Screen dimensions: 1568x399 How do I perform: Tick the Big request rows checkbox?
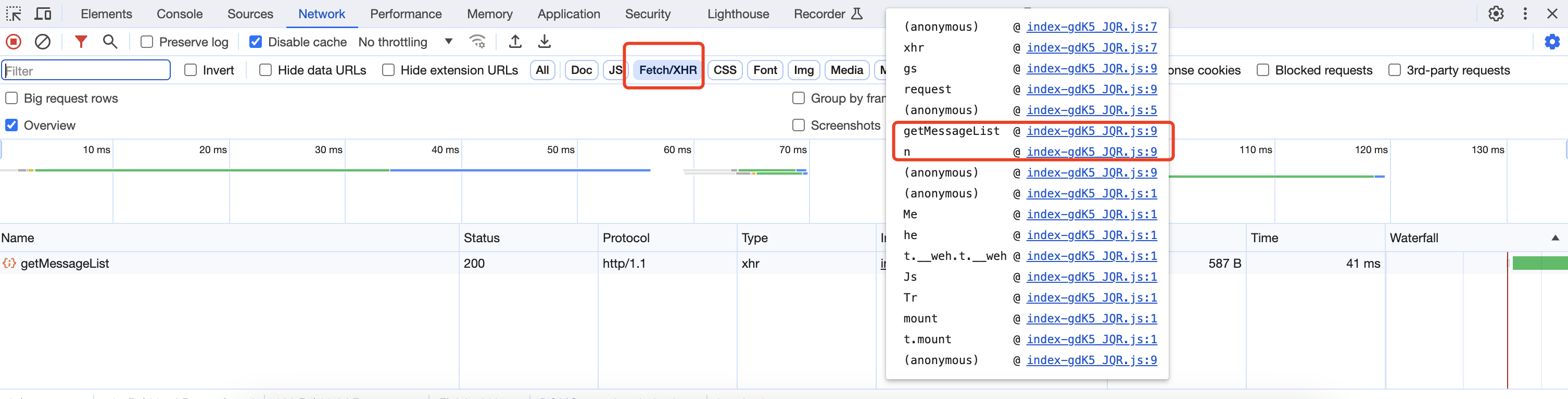11,98
